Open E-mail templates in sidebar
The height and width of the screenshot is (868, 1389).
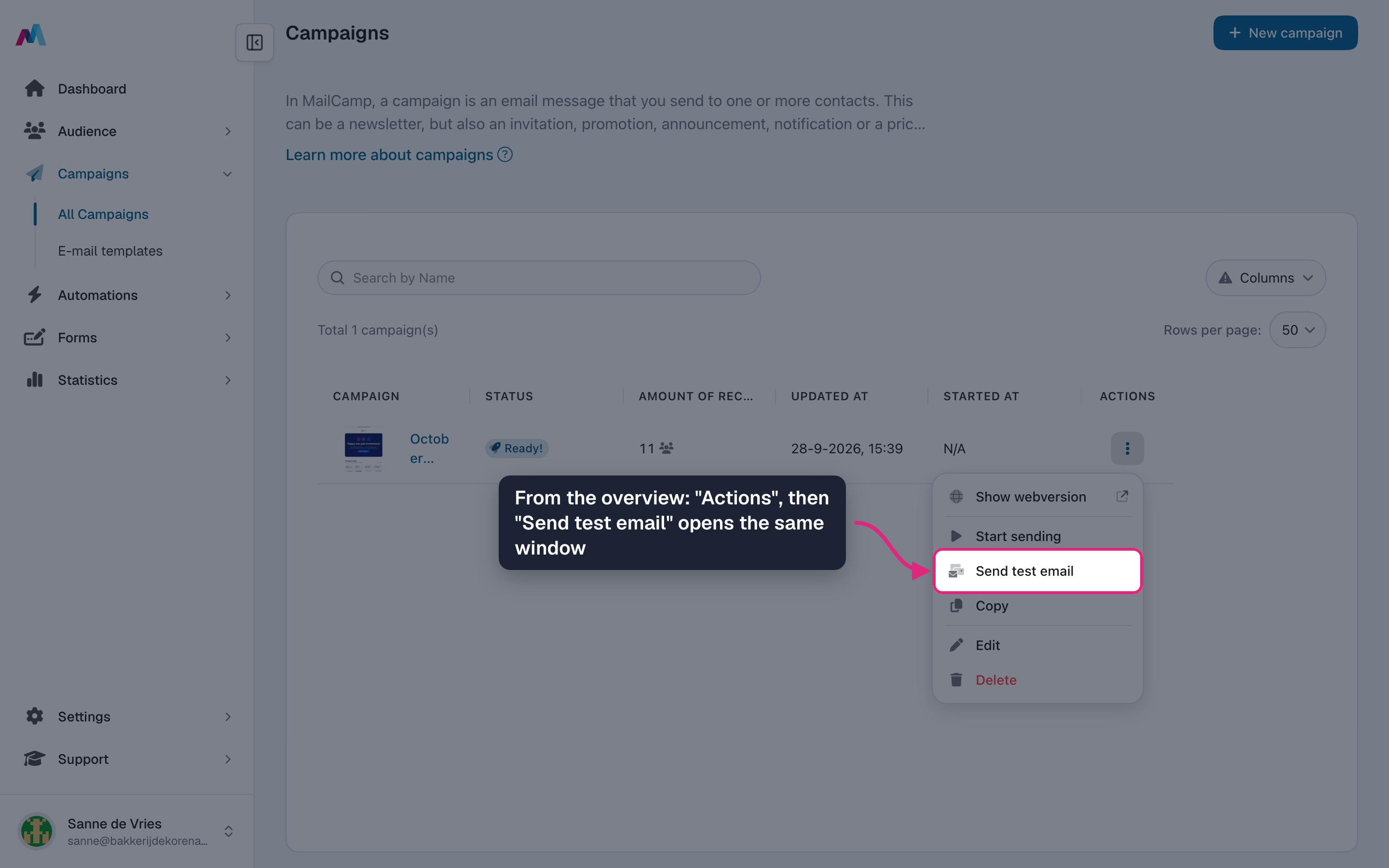point(110,251)
